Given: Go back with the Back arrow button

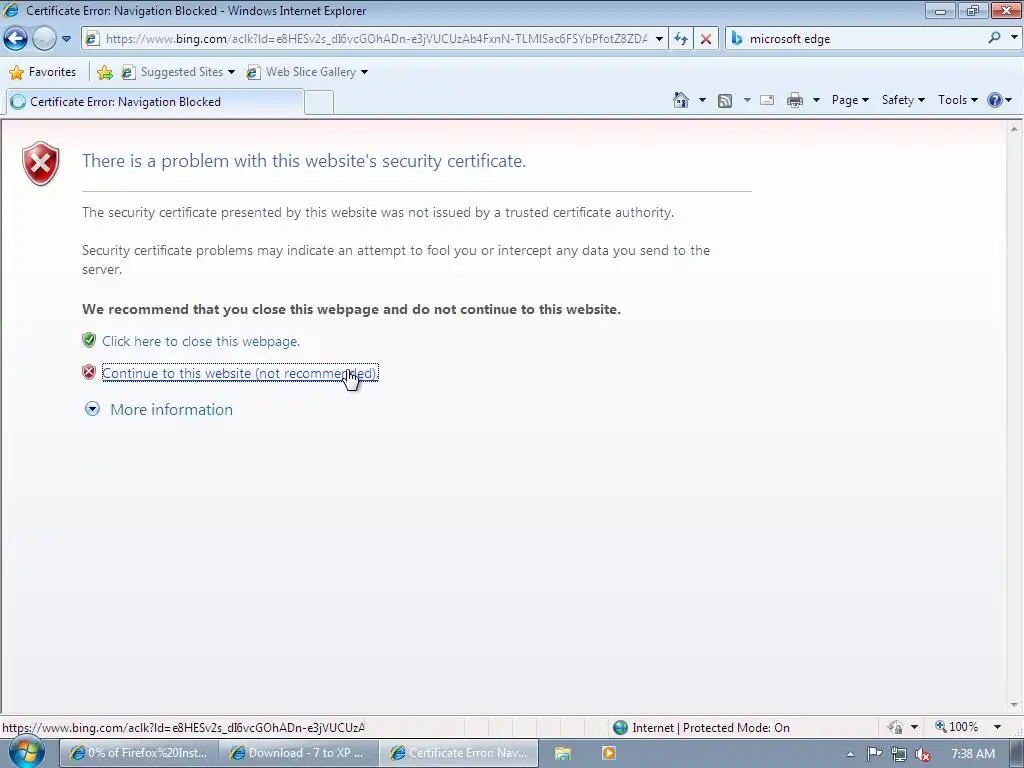Looking at the screenshot, I should pos(16,39).
